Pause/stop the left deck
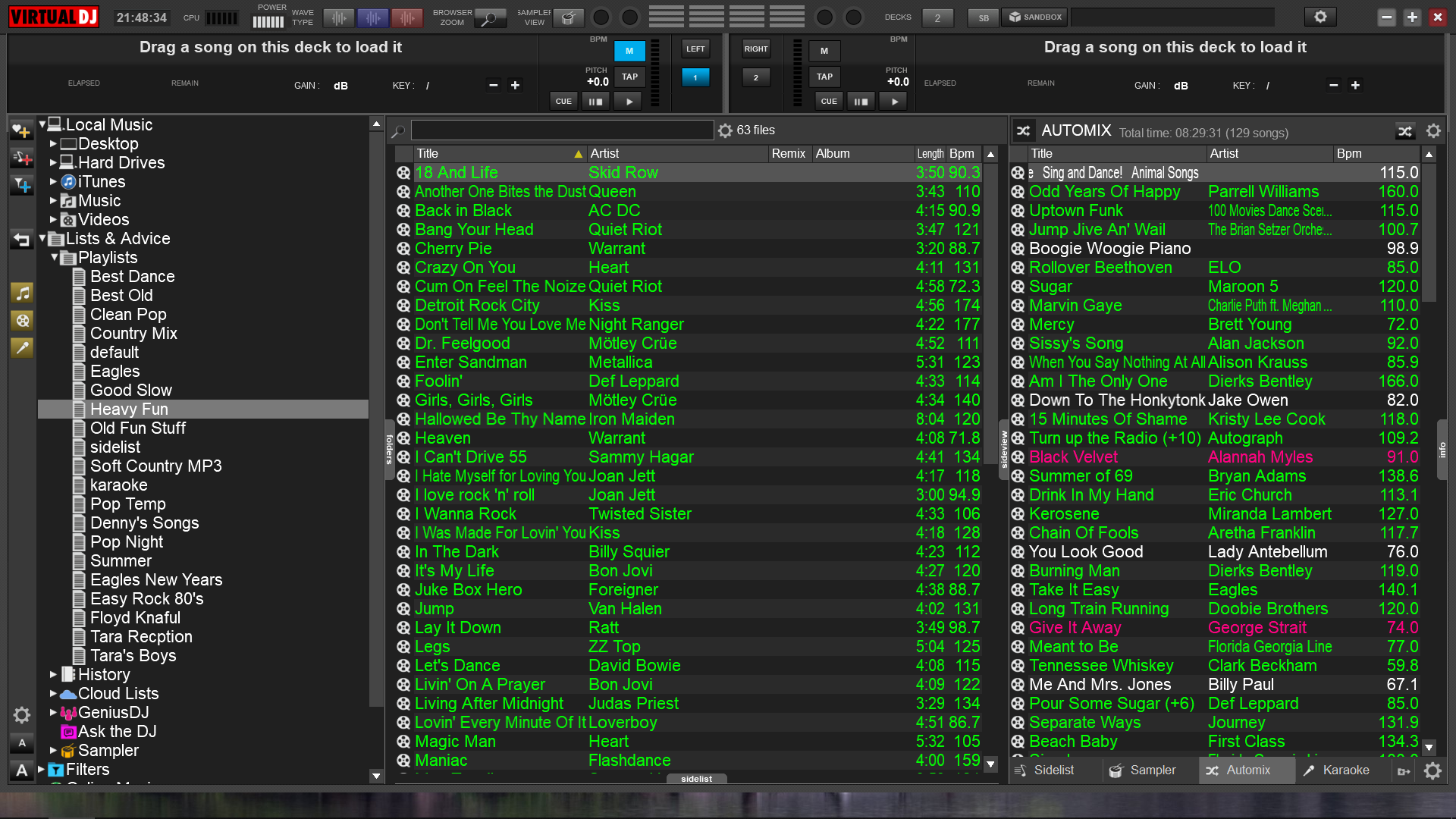The width and height of the screenshot is (1456, 819). pyautogui.click(x=596, y=101)
